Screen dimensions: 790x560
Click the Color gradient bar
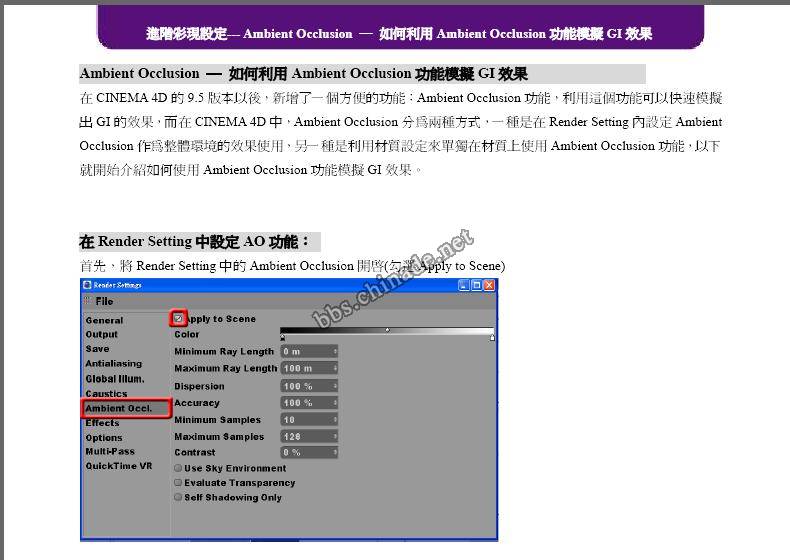click(387, 331)
